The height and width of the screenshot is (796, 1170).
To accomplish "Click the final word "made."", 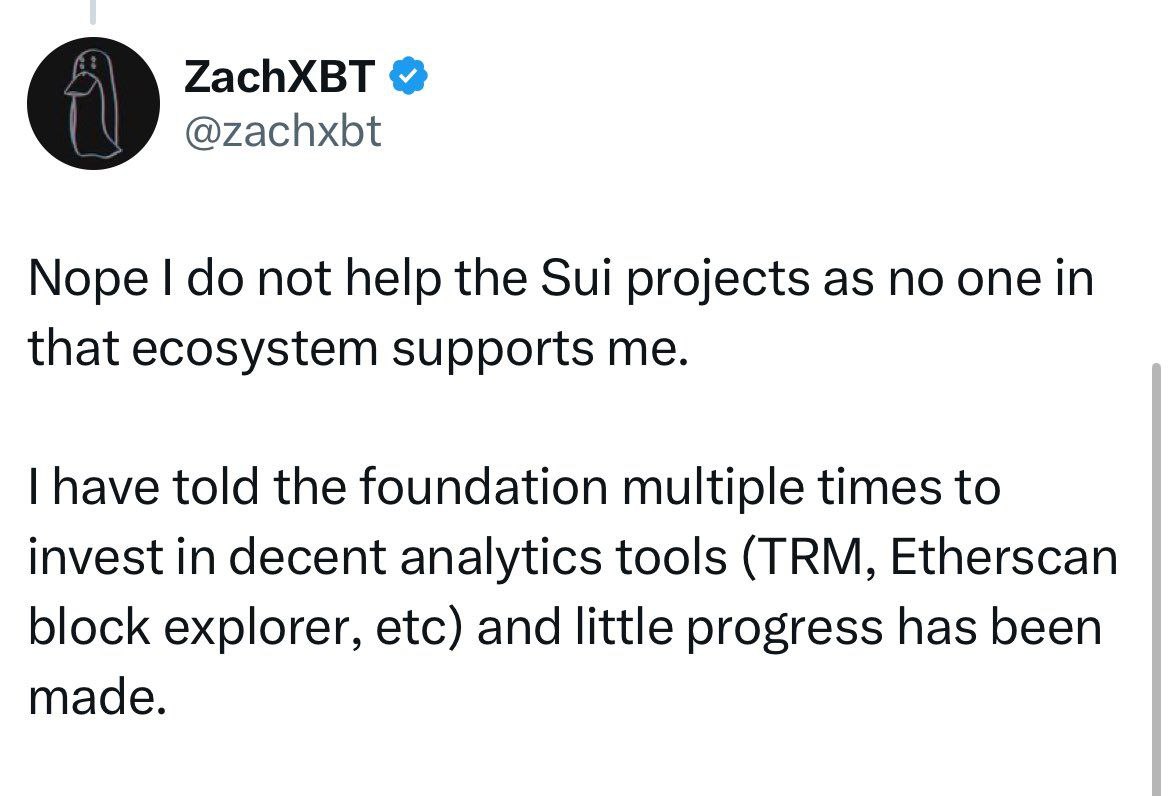I will pyautogui.click(x=97, y=697).
